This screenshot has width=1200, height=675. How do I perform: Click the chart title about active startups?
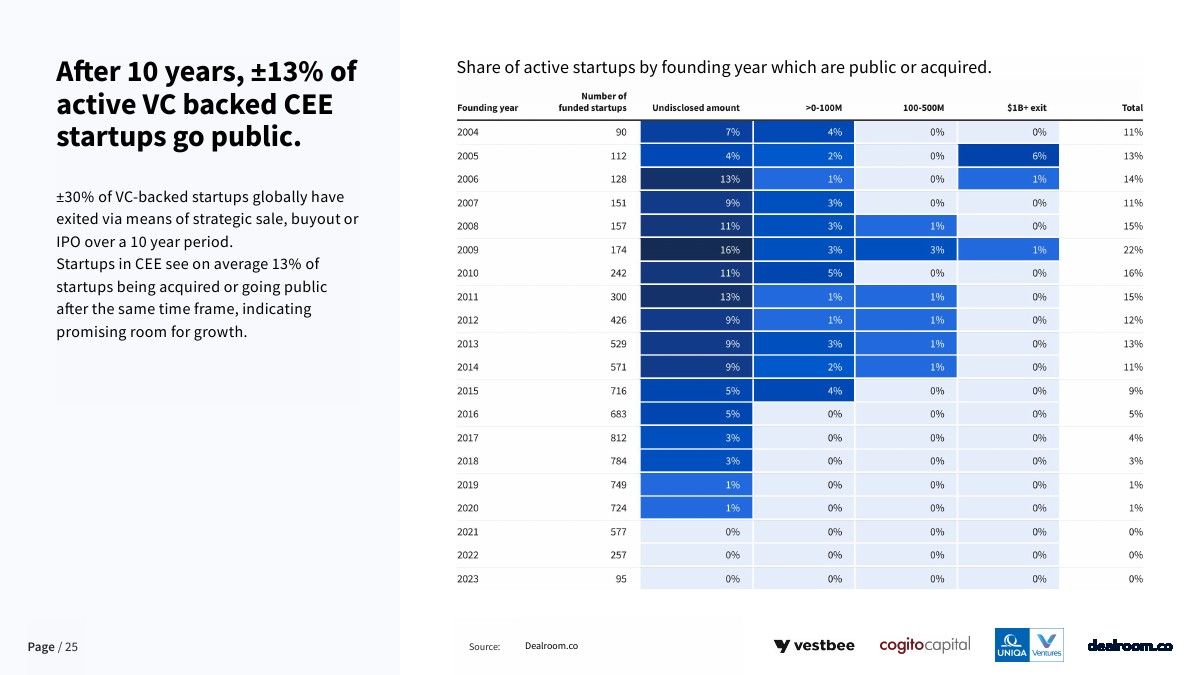723,68
